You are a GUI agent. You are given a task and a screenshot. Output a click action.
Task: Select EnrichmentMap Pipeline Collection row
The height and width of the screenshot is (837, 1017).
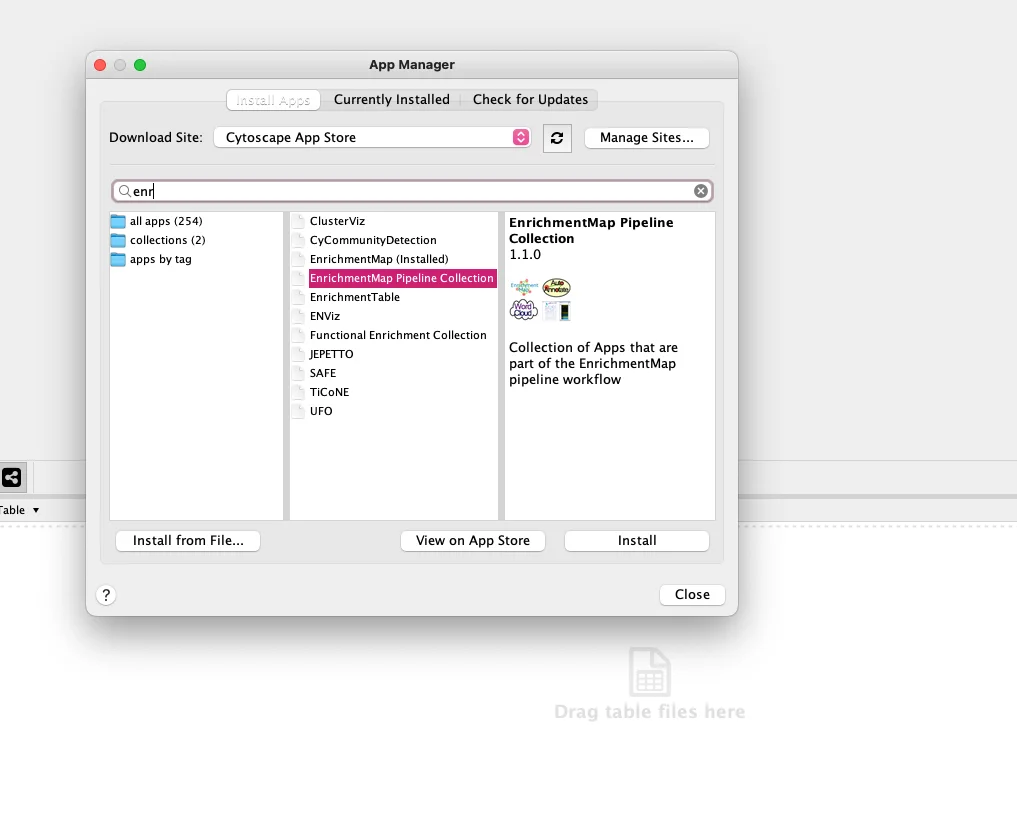pyautogui.click(x=401, y=278)
